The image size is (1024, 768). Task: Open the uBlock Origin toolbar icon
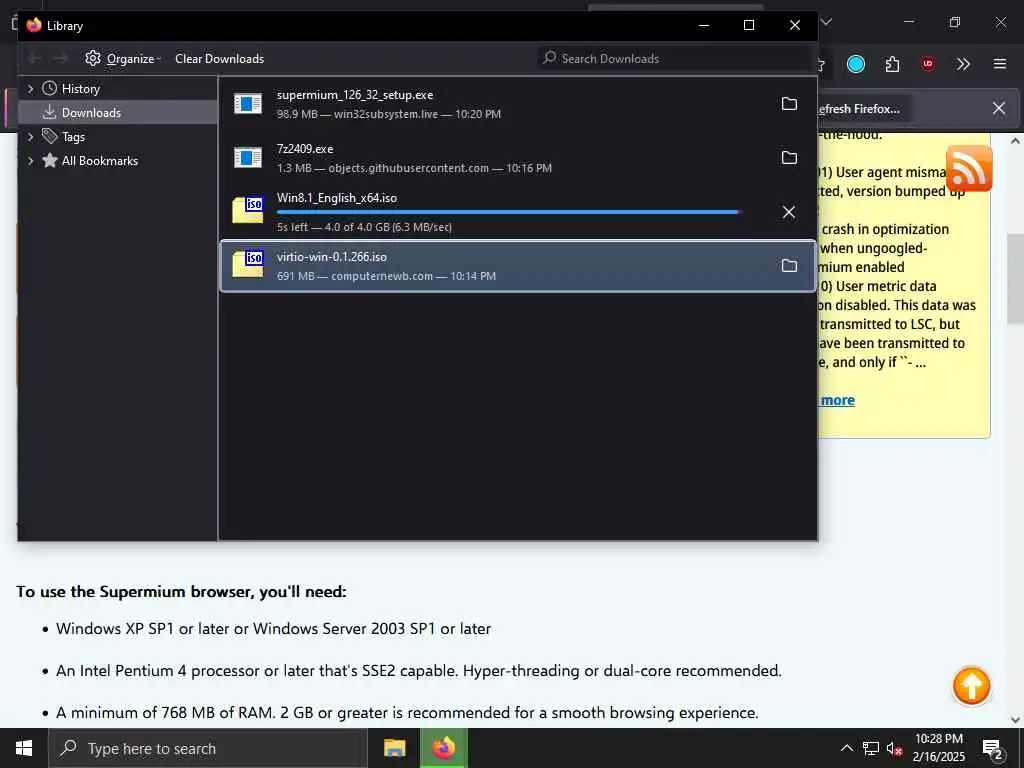point(927,64)
